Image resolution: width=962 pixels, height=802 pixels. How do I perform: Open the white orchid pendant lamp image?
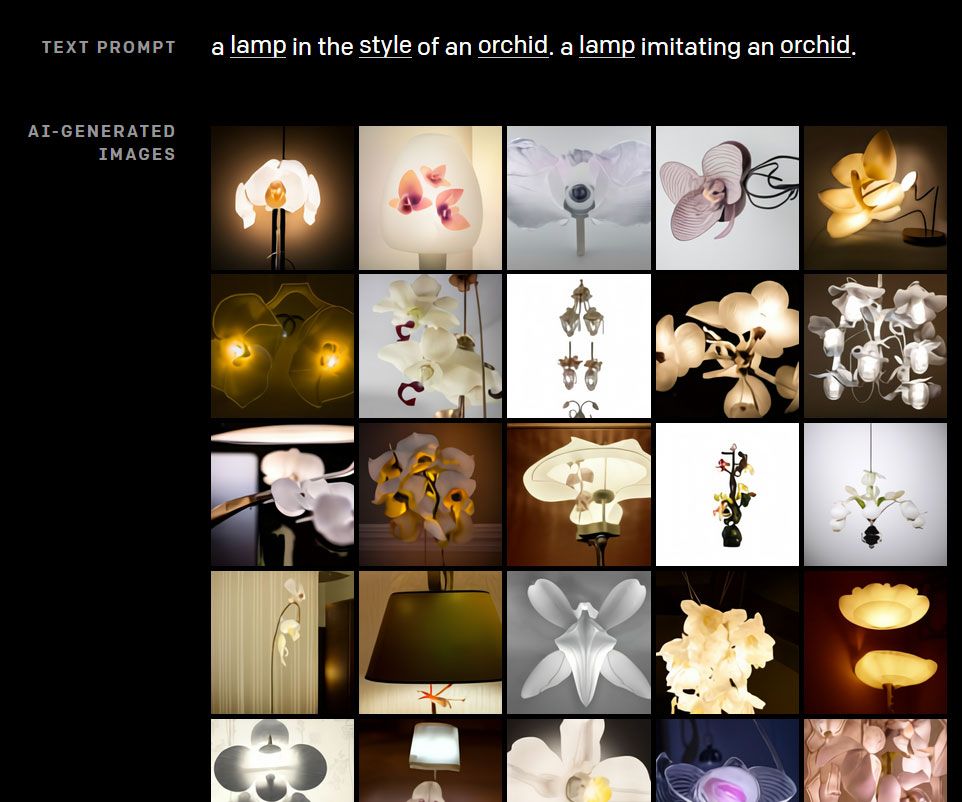point(282,198)
